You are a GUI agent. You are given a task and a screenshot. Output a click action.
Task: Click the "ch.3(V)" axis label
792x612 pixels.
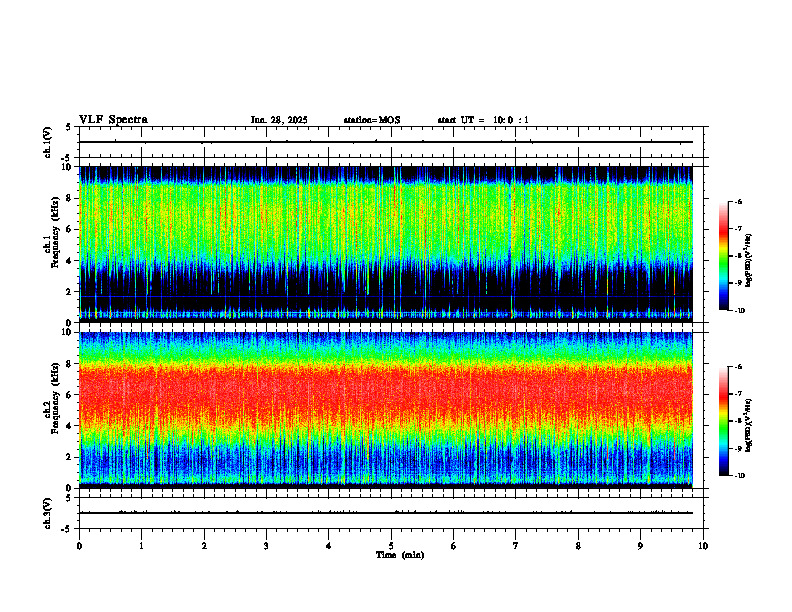(48, 513)
